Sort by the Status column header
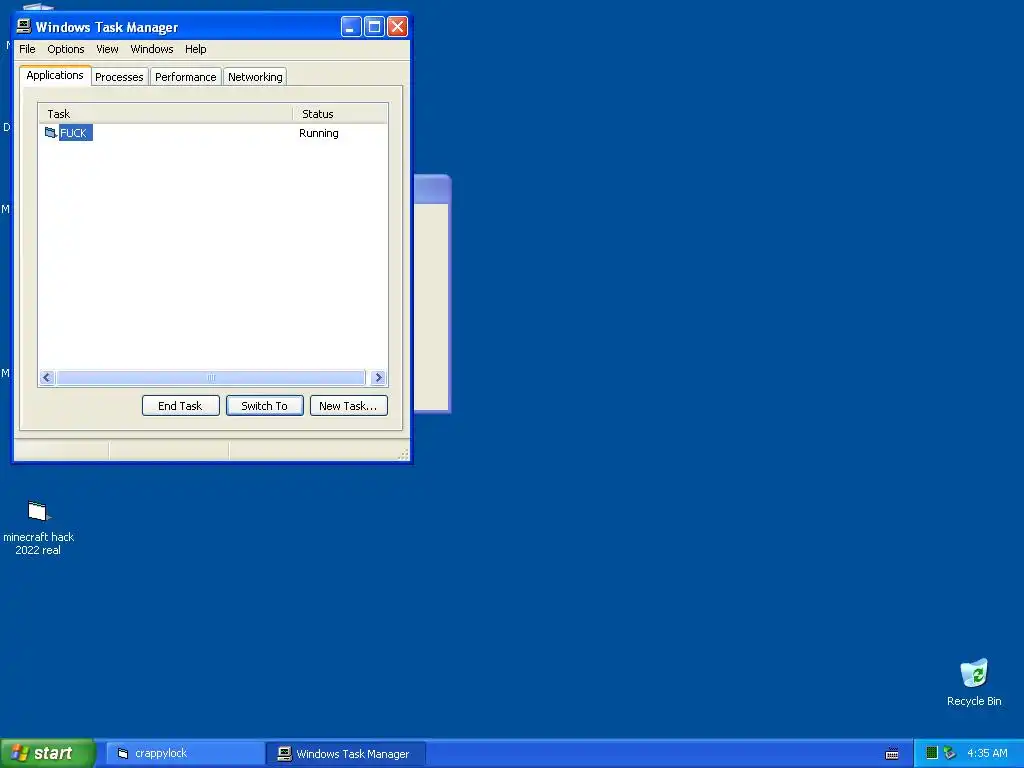The width and height of the screenshot is (1024, 768). 340,114
